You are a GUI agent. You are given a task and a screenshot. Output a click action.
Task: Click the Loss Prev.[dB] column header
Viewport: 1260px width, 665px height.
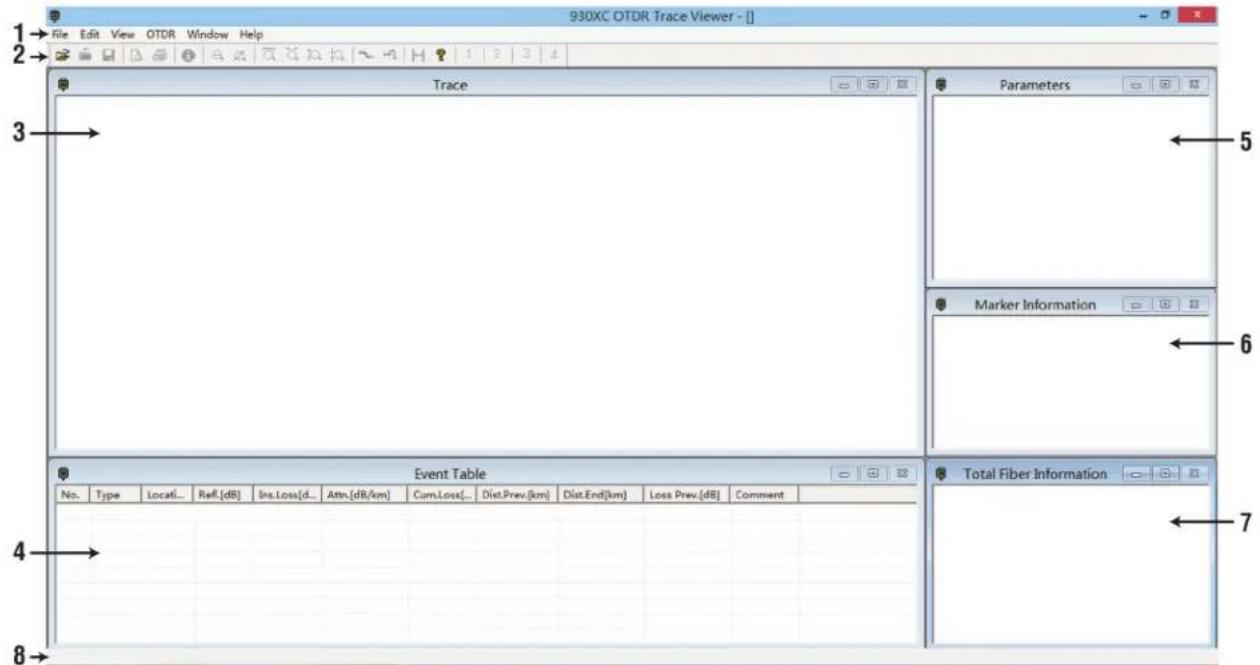pyautogui.click(x=688, y=494)
